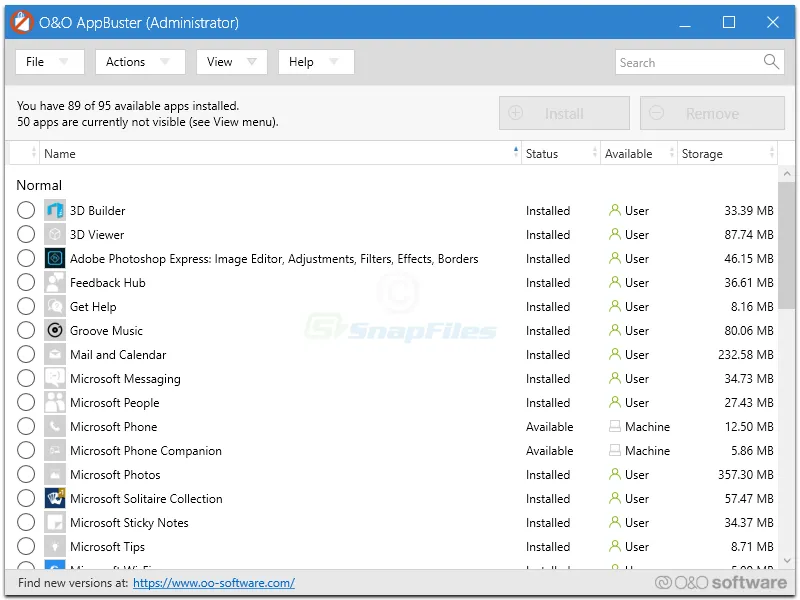
Task: Click the Adobe Photoshop Express app icon
Action: (55, 259)
